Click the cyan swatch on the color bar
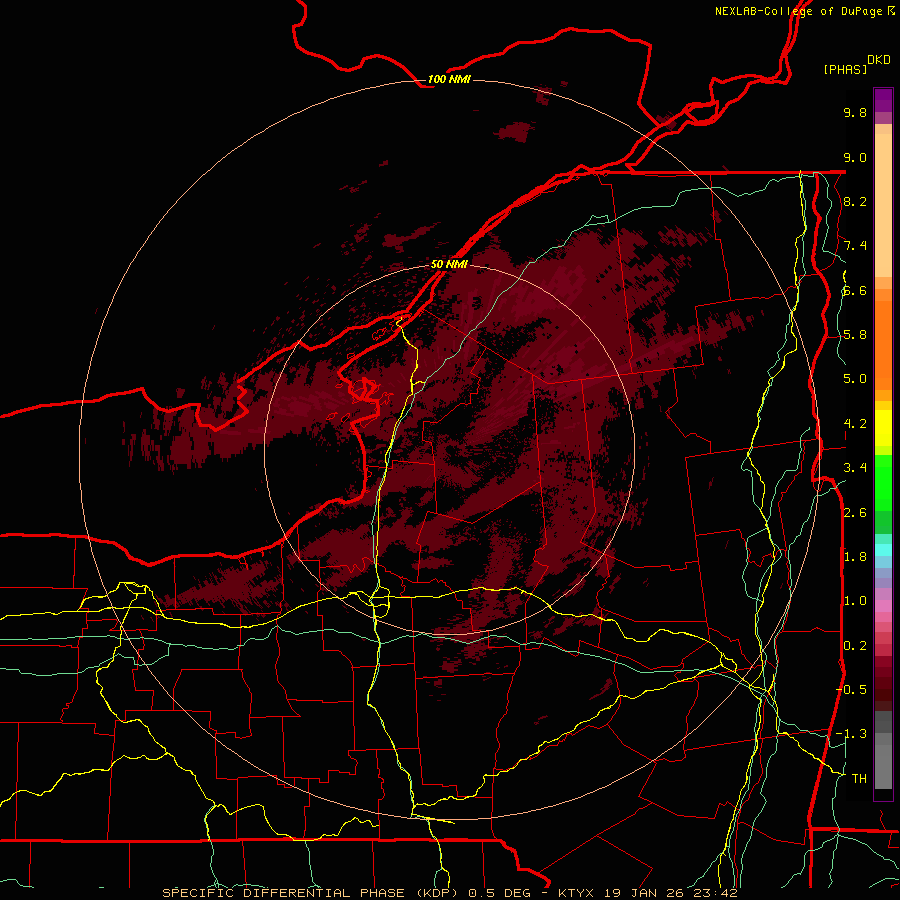900x900 pixels. [883, 549]
